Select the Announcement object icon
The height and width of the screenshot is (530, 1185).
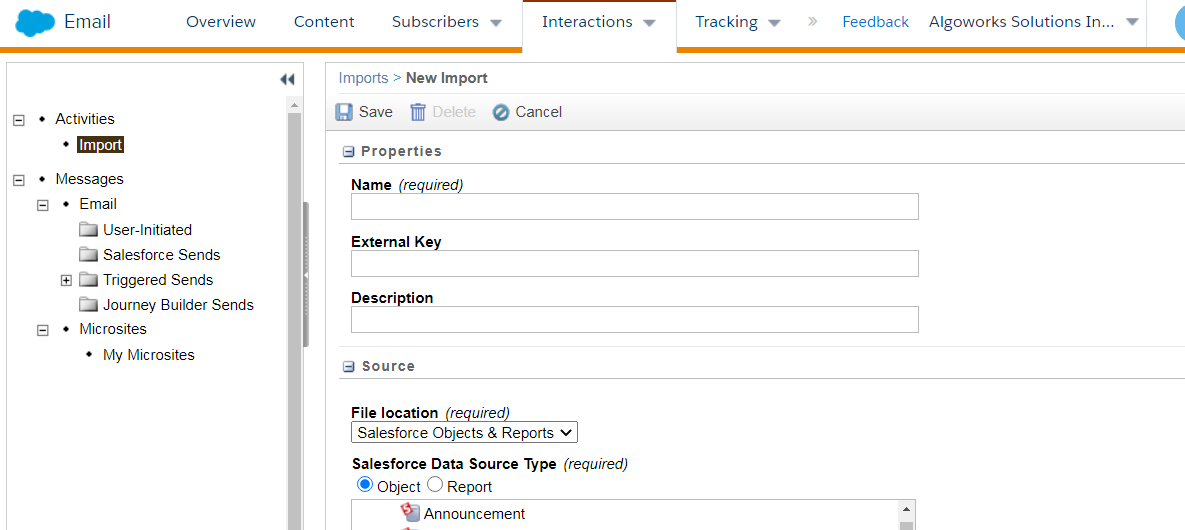(x=410, y=513)
